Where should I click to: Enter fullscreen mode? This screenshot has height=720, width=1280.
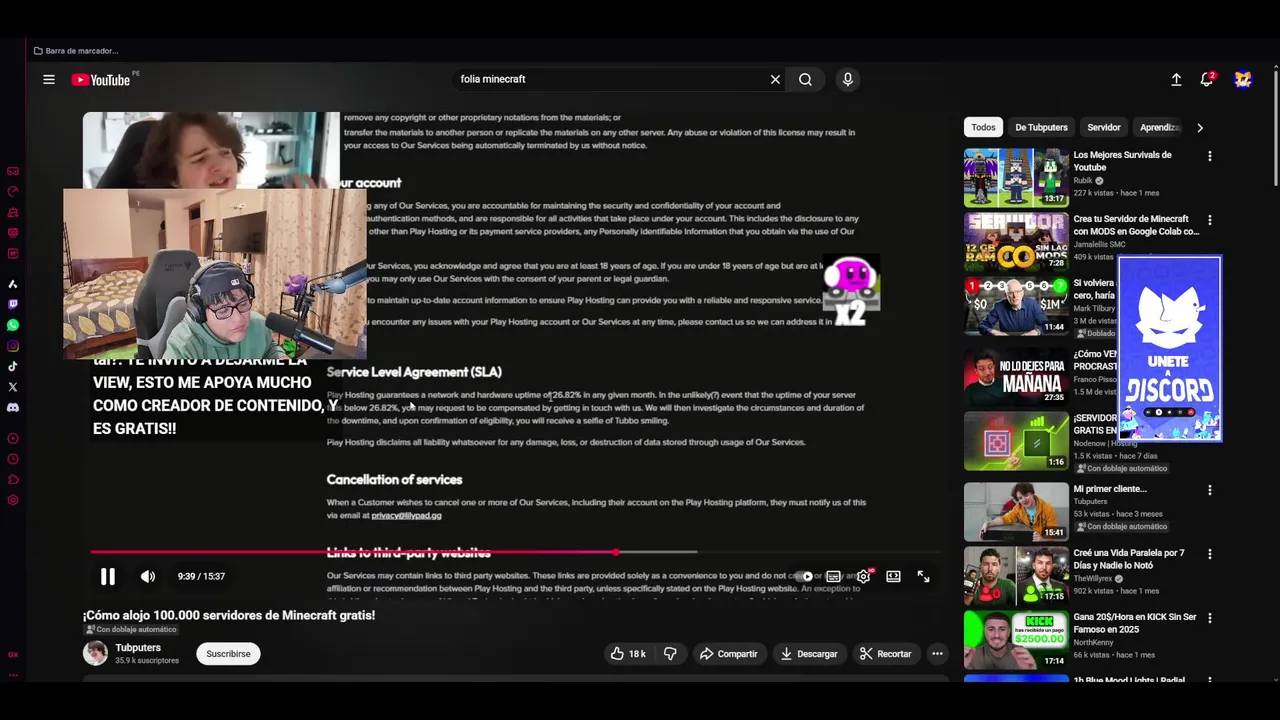[x=923, y=577]
